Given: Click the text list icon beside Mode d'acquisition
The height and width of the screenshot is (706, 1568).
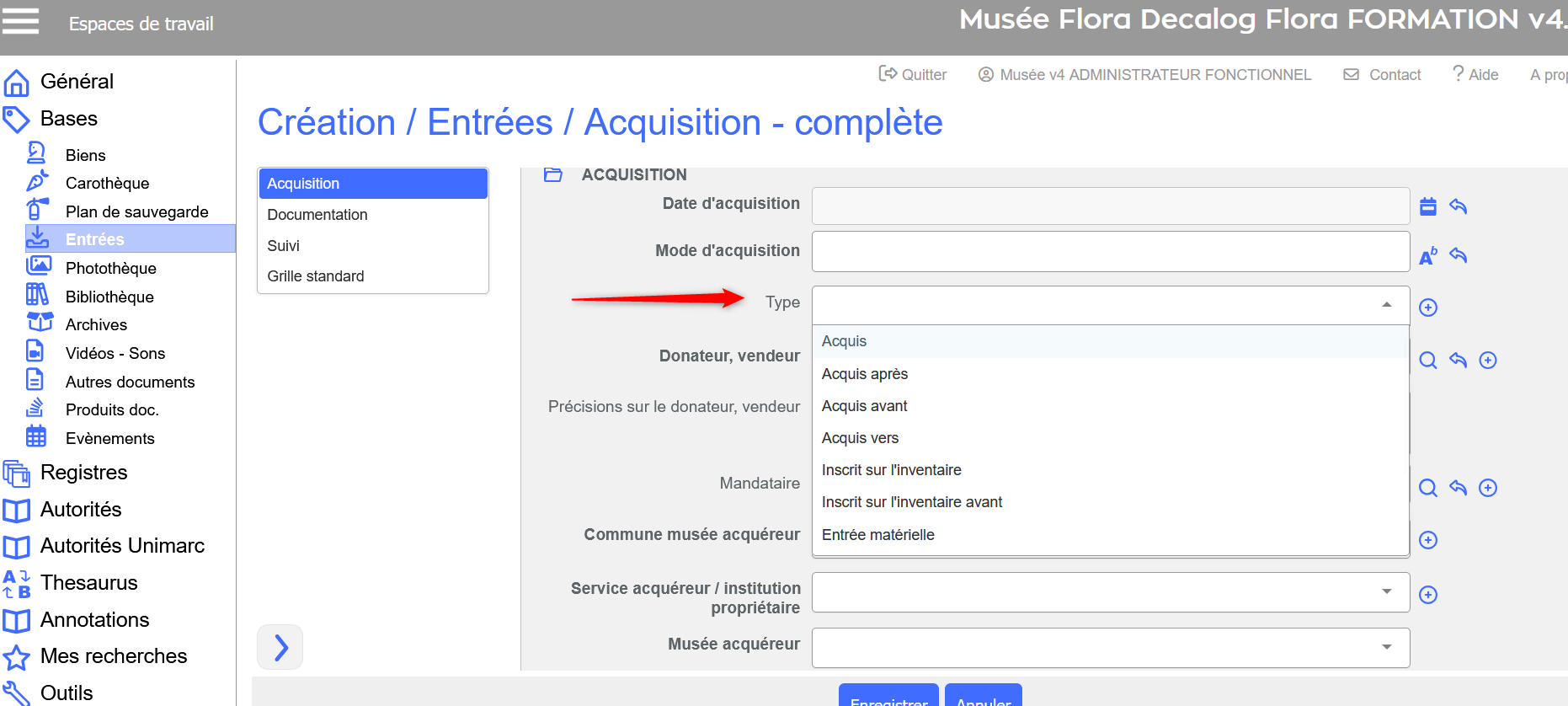Looking at the screenshot, I should click(x=1428, y=256).
